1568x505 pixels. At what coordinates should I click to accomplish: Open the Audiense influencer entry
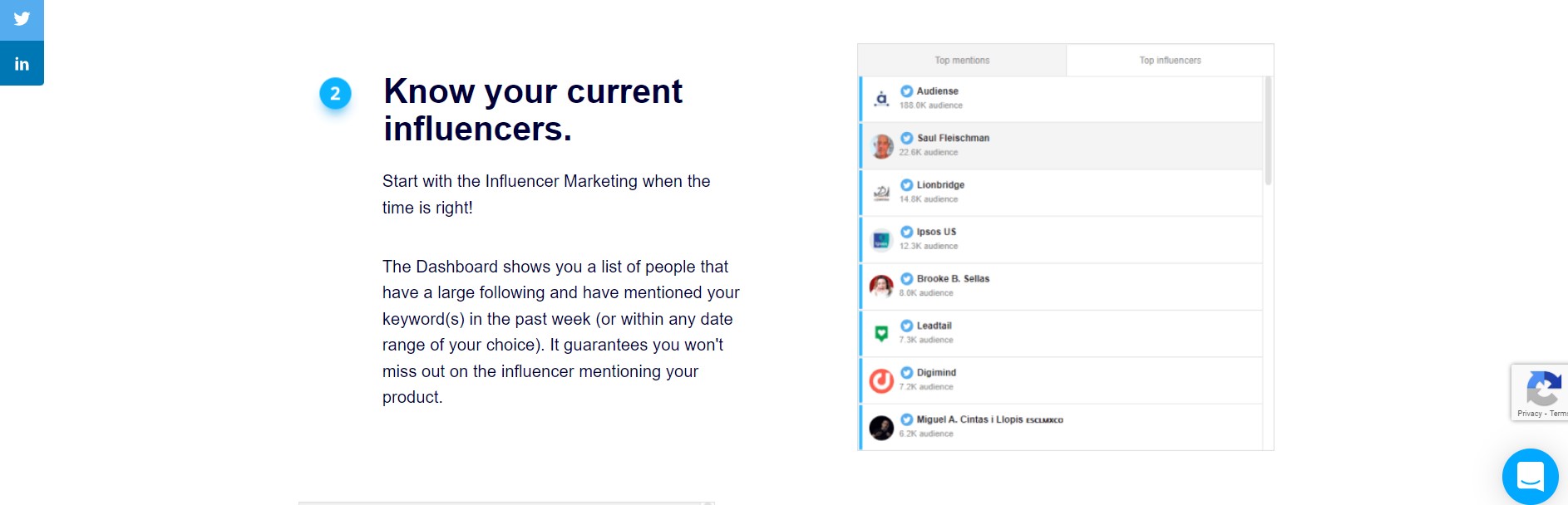click(x=1061, y=100)
